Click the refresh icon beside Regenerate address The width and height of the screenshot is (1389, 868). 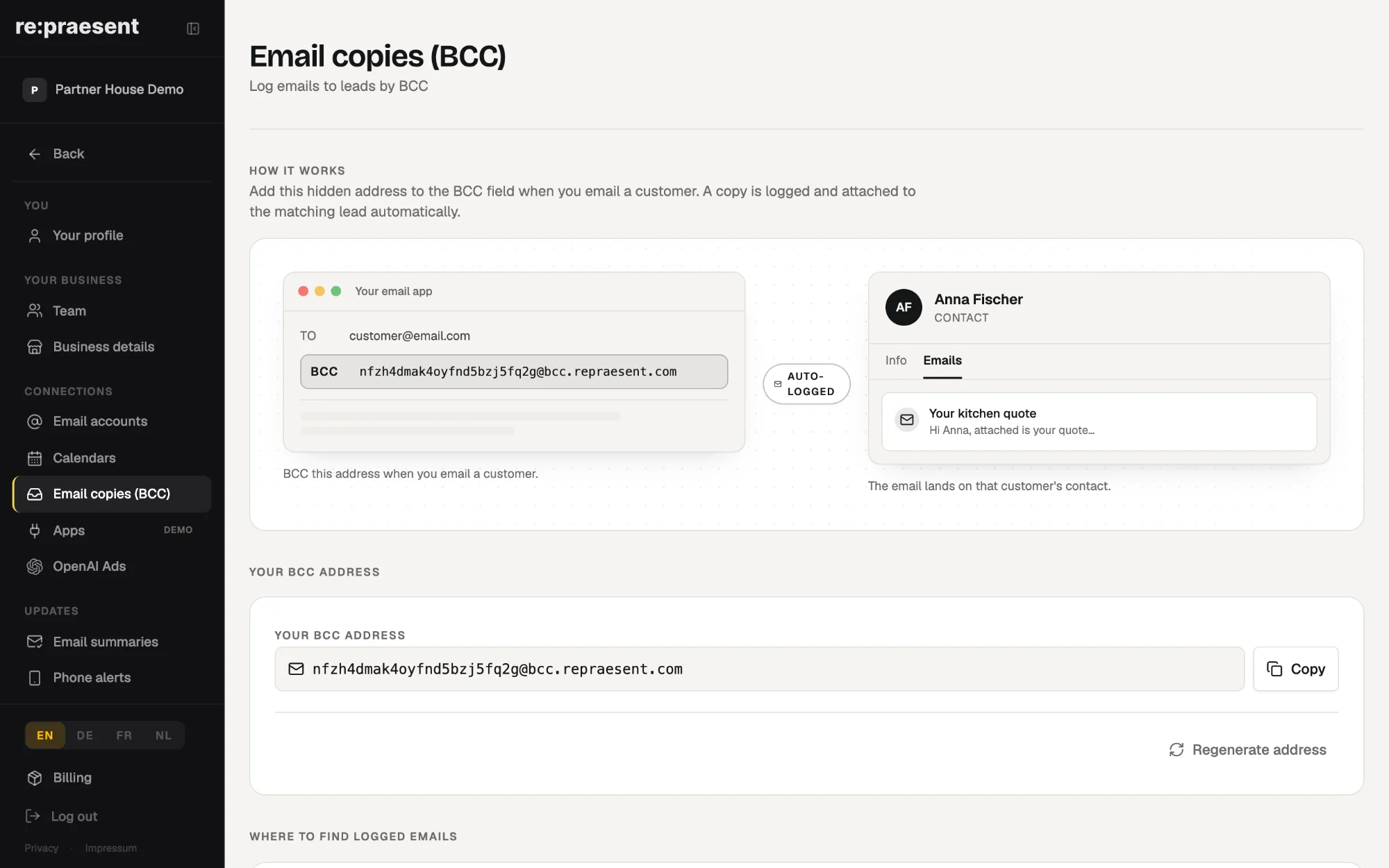pyautogui.click(x=1176, y=750)
